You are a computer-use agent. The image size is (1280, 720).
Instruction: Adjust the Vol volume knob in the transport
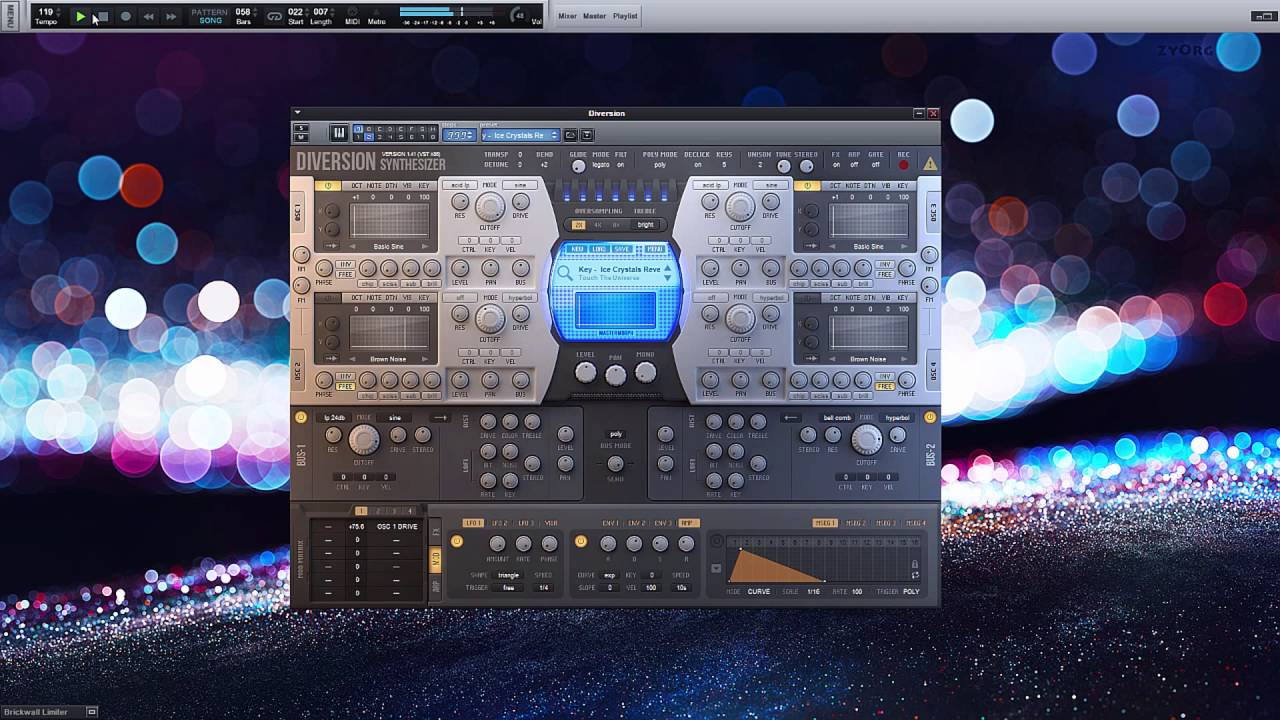[518, 15]
